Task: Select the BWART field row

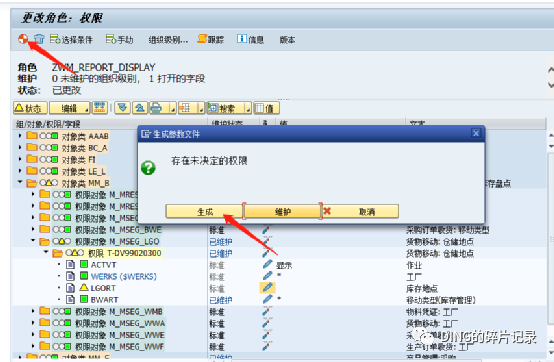Action: 104,300
